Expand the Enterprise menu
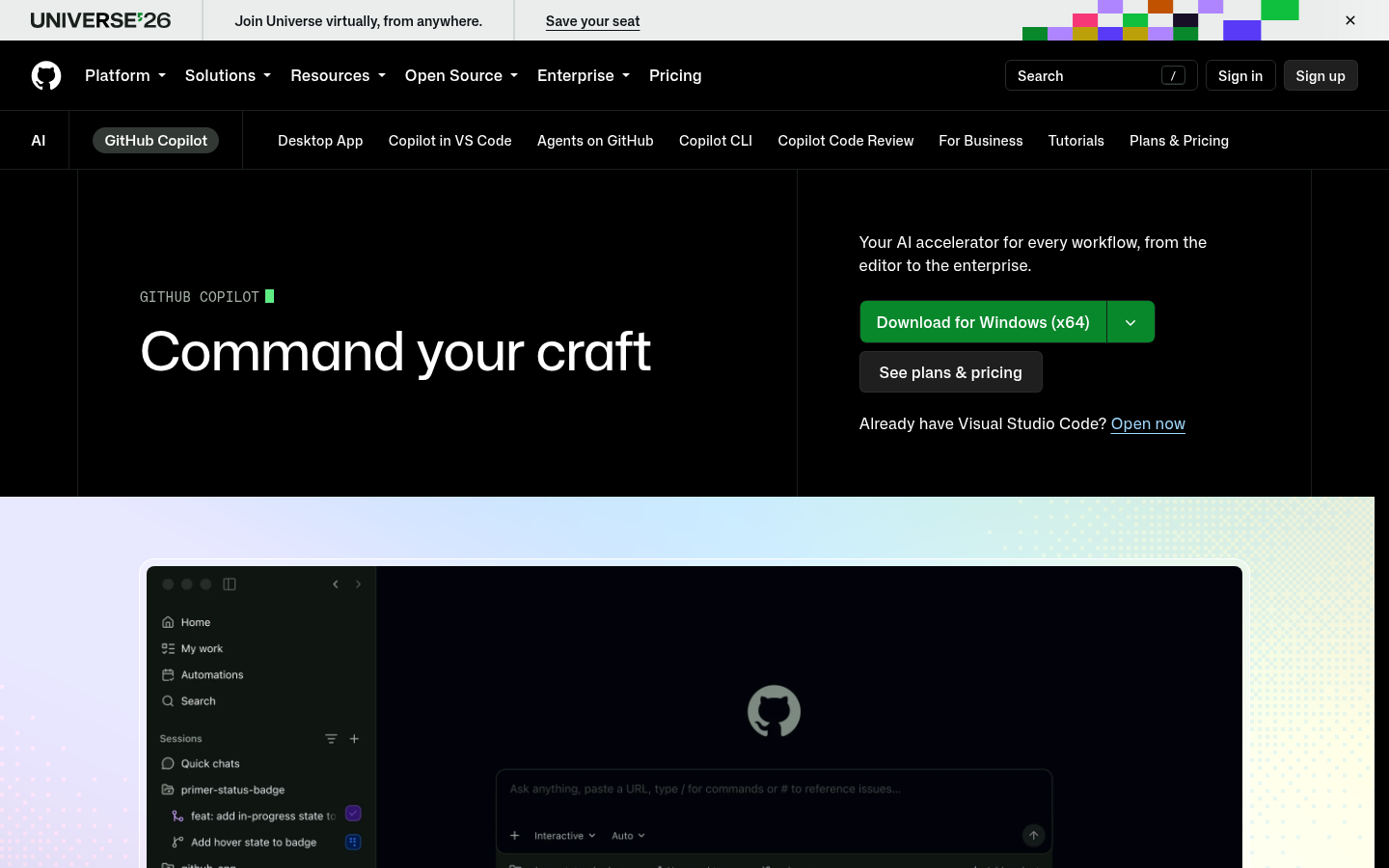Viewport: 1389px width, 868px height. pyautogui.click(x=584, y=75)
